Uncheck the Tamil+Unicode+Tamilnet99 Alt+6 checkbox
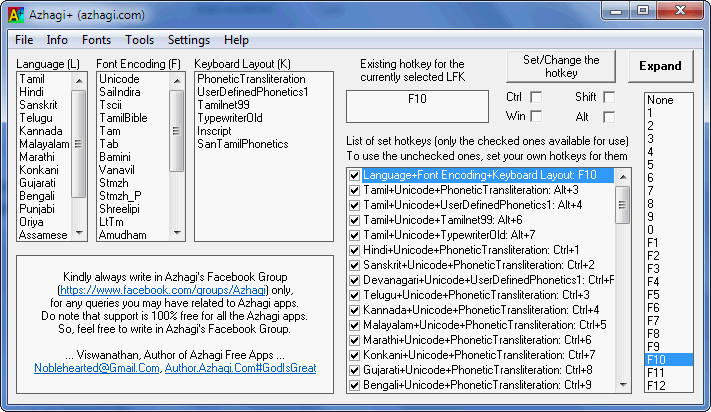Image resolution: width=711 pixels, height=412 pixels. tap(355, 220)
